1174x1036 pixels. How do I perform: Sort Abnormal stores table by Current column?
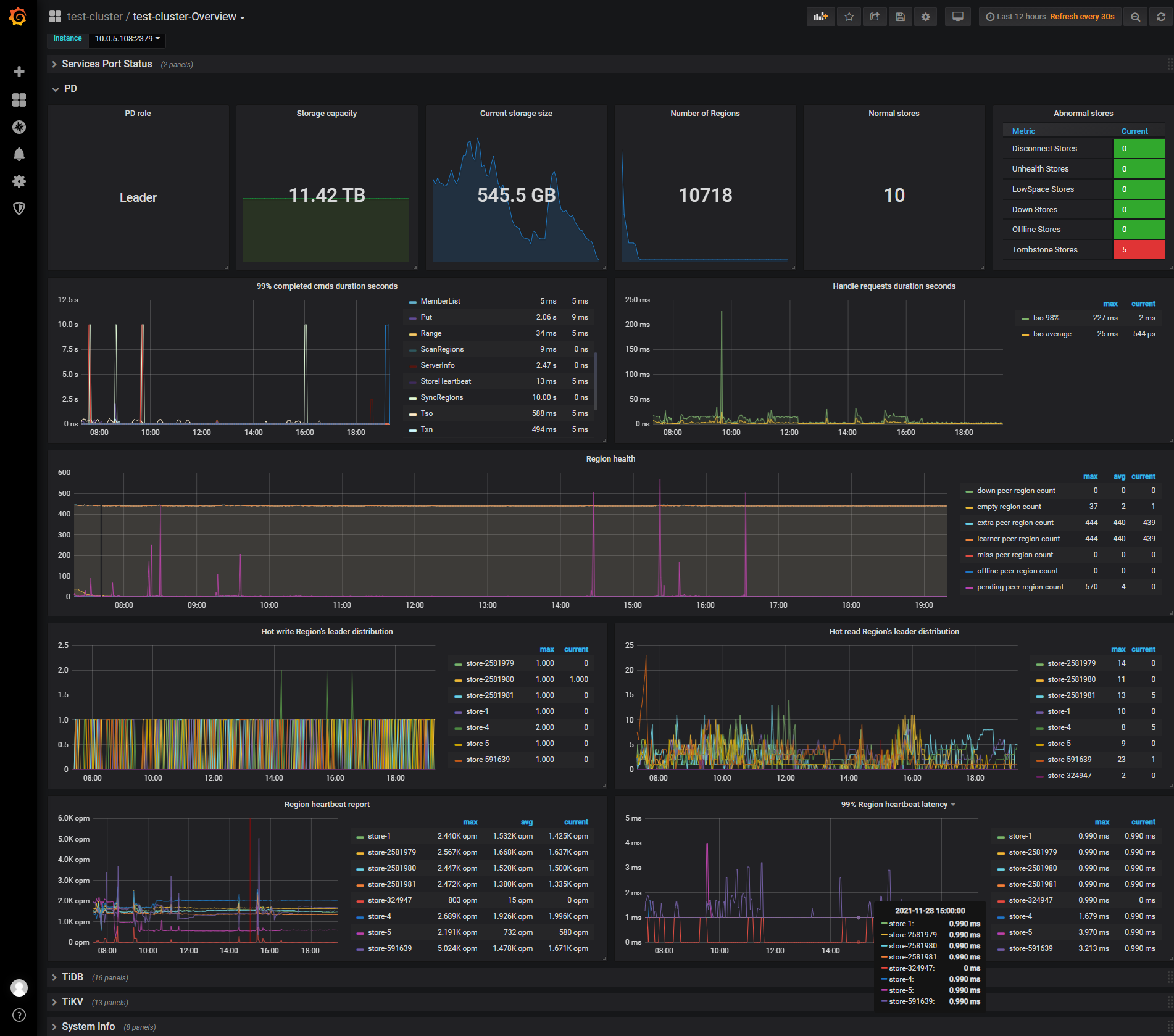(x=1134, y=131)
